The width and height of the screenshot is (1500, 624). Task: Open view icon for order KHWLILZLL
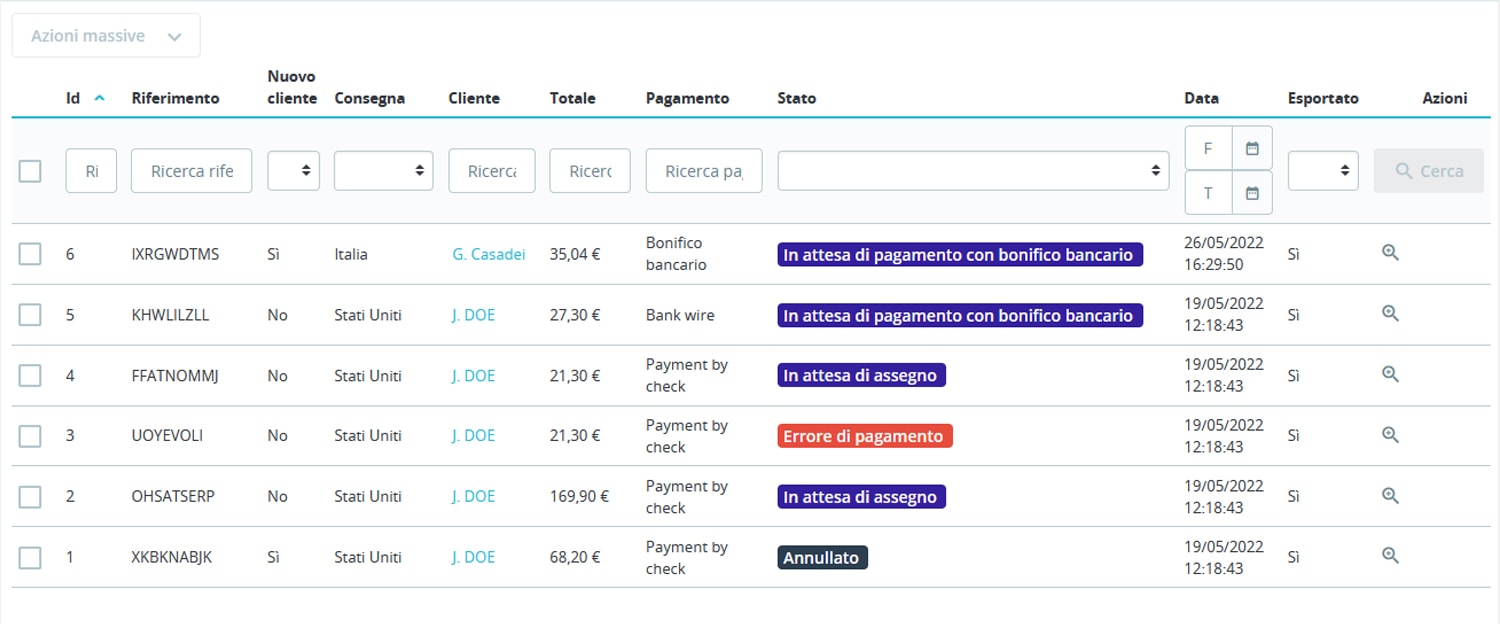(1389, 314)
